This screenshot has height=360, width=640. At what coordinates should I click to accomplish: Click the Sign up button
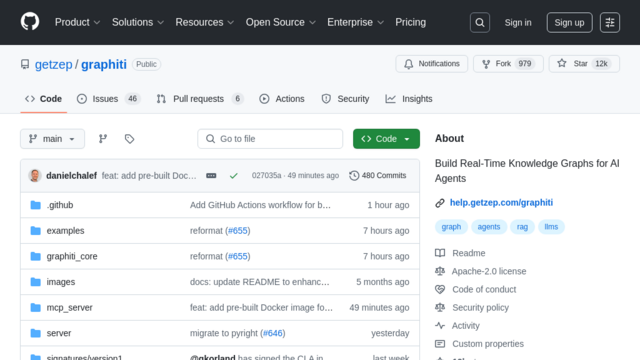tap(569, 22)
